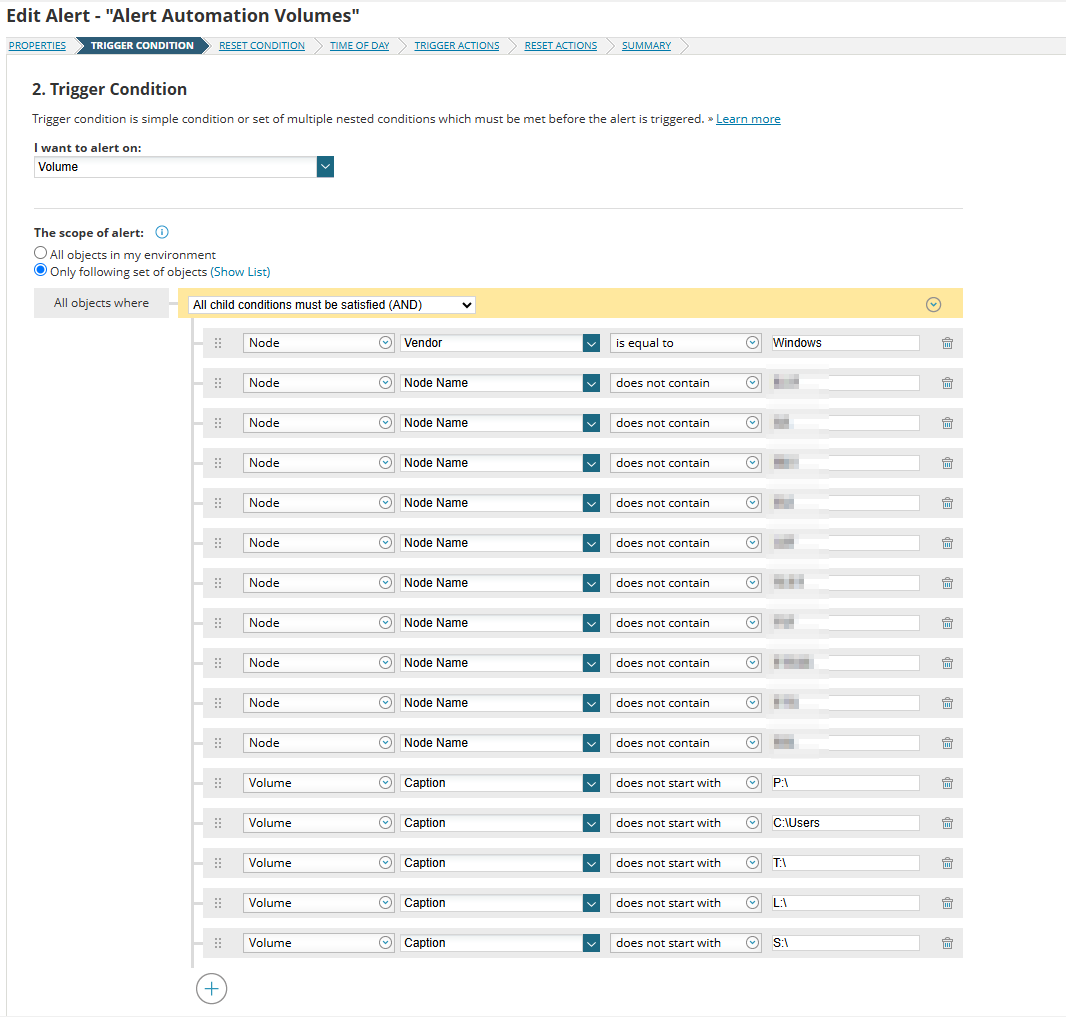Expand the yellow condition group options chevron

[x=933, y=305]
